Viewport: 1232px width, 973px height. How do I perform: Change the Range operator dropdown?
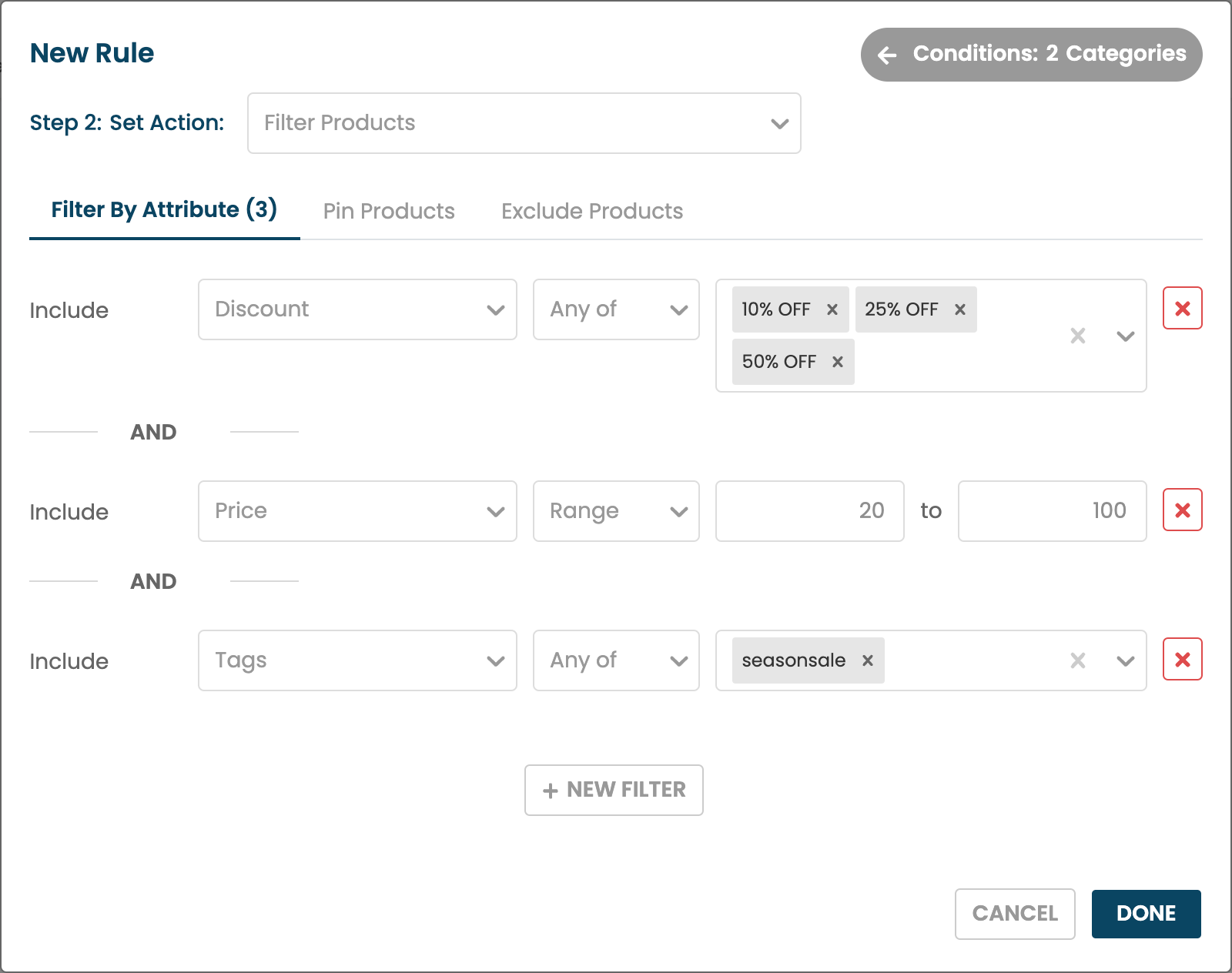(x=616, y=511)
